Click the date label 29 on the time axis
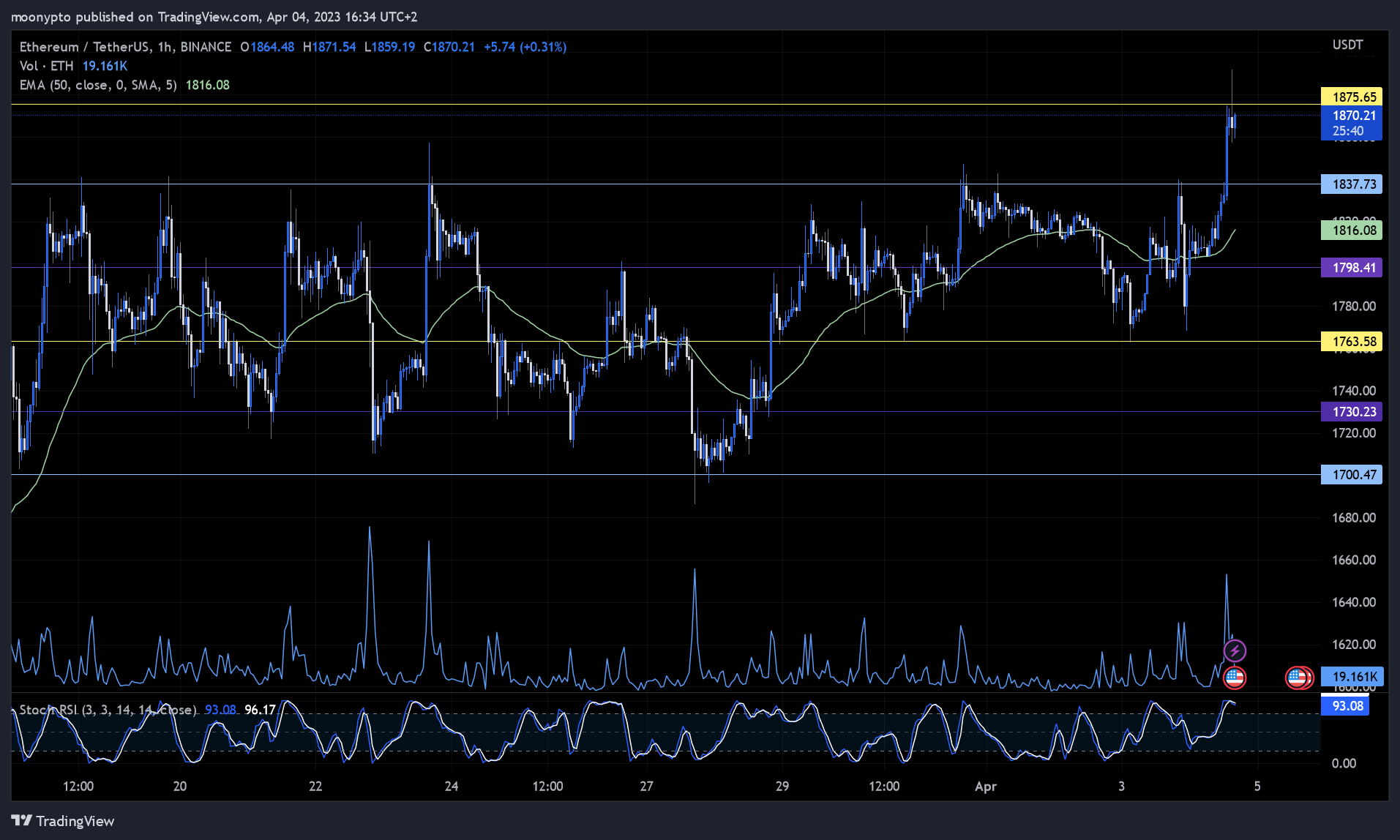1400x840 pixels. pos(782,787)
